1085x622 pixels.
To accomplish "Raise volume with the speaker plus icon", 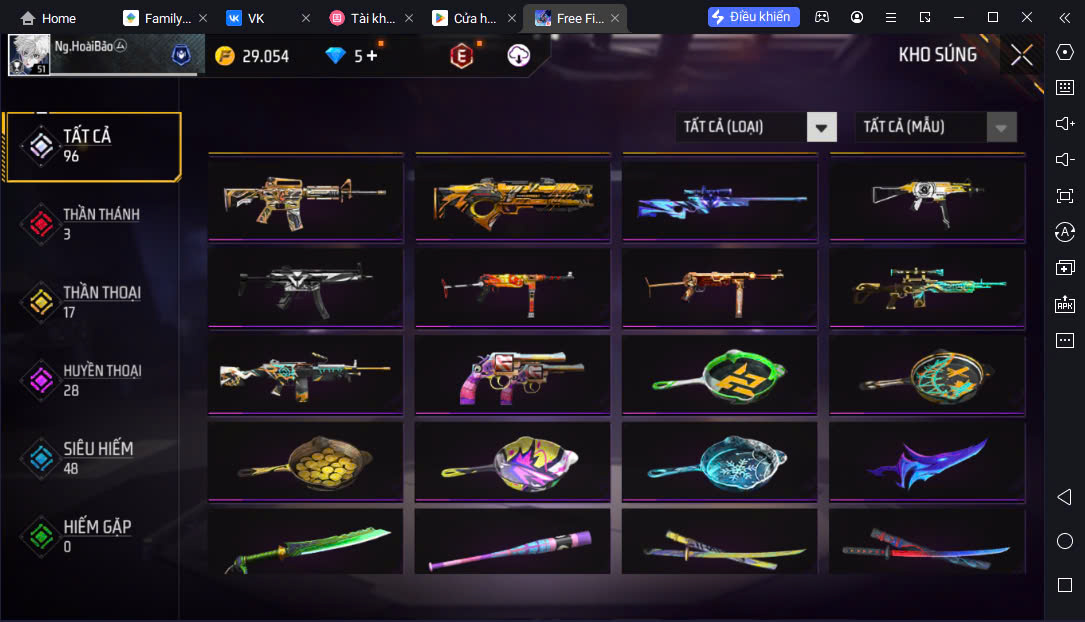I will (1065, 123).
